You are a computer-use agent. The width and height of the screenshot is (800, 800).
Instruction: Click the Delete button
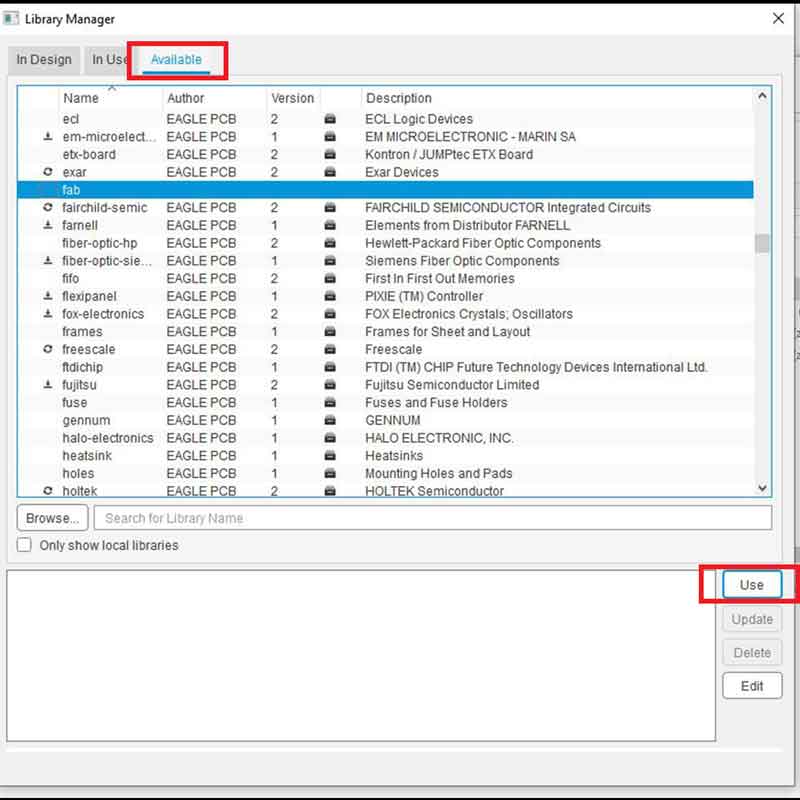[x=752, y=653]
